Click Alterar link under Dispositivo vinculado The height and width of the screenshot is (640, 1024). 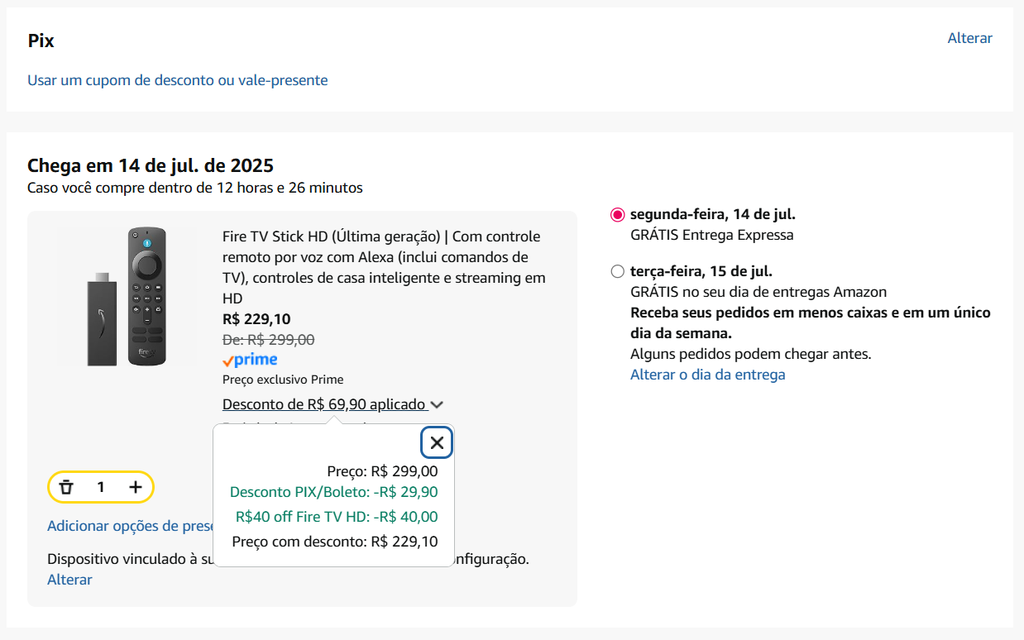point(69,580)
